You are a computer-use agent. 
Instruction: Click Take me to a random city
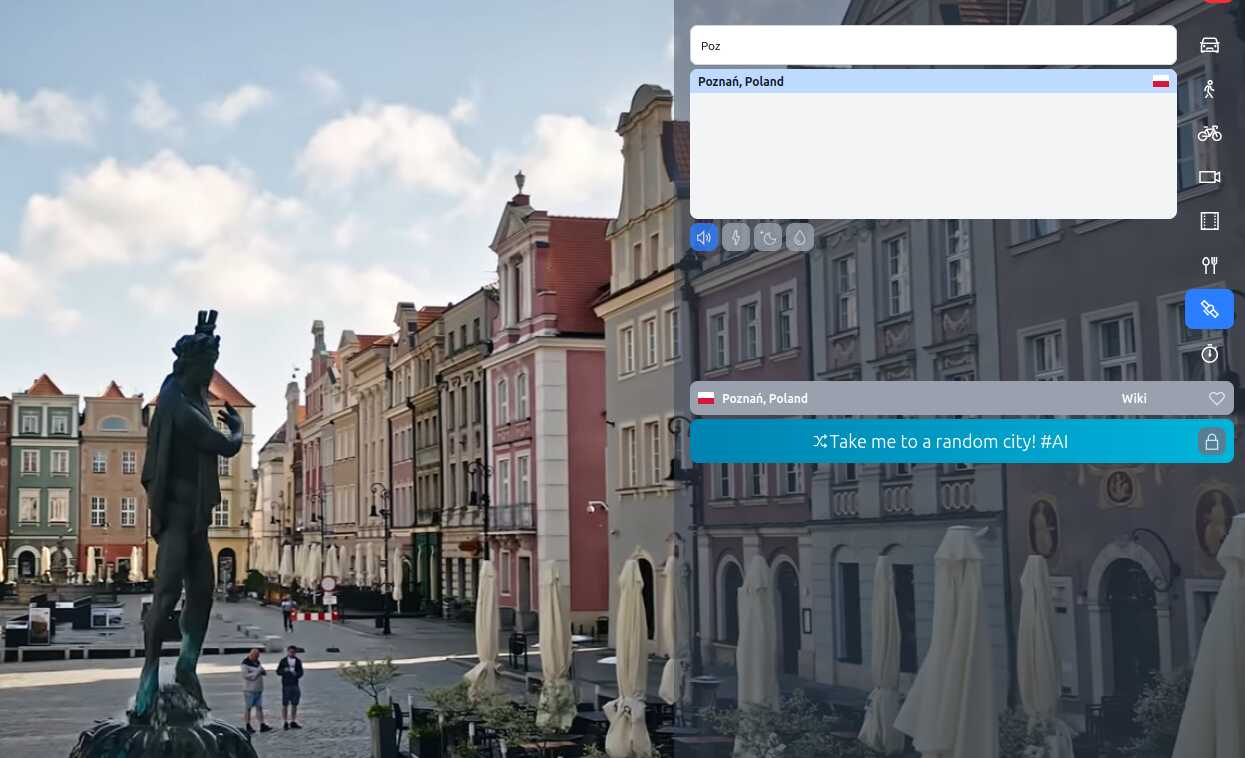click(940, 441)
